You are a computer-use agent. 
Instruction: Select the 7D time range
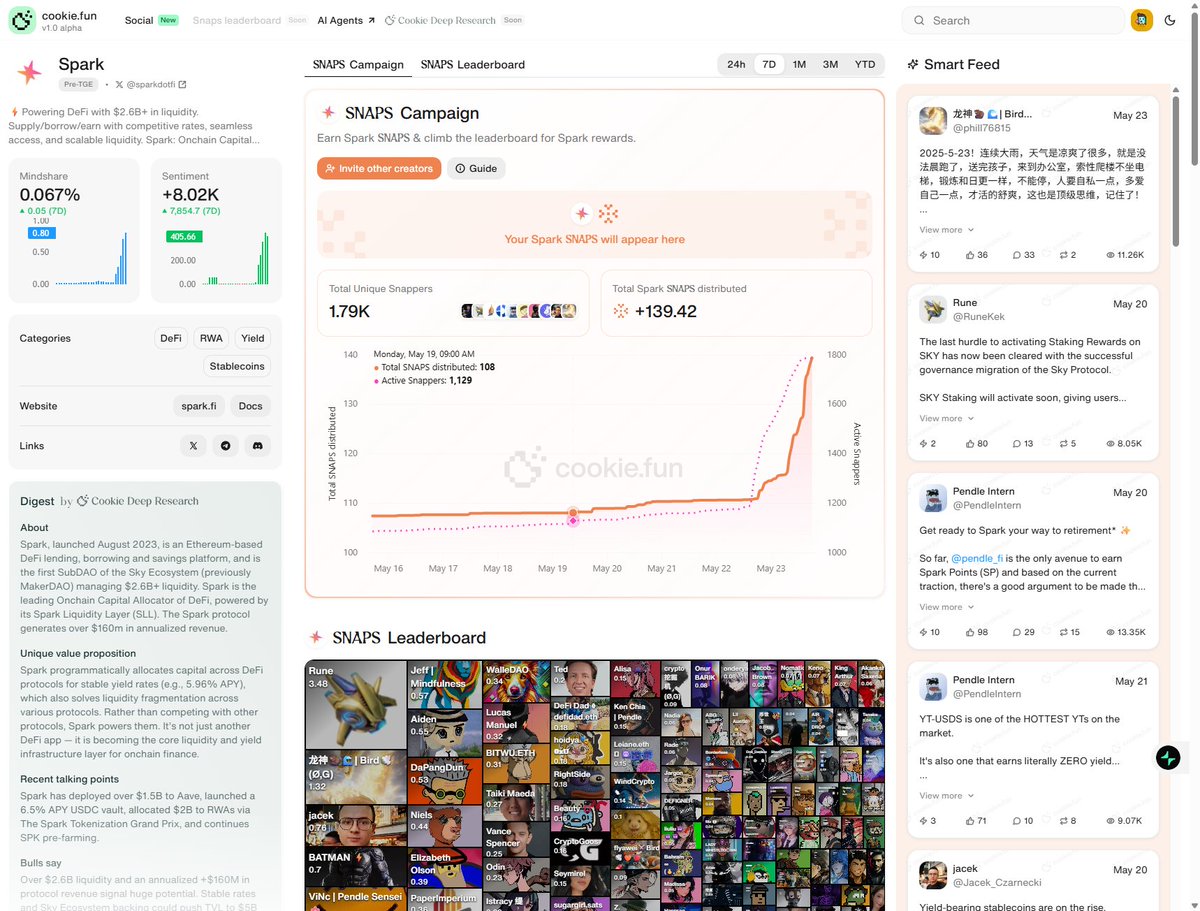(769, 64)
